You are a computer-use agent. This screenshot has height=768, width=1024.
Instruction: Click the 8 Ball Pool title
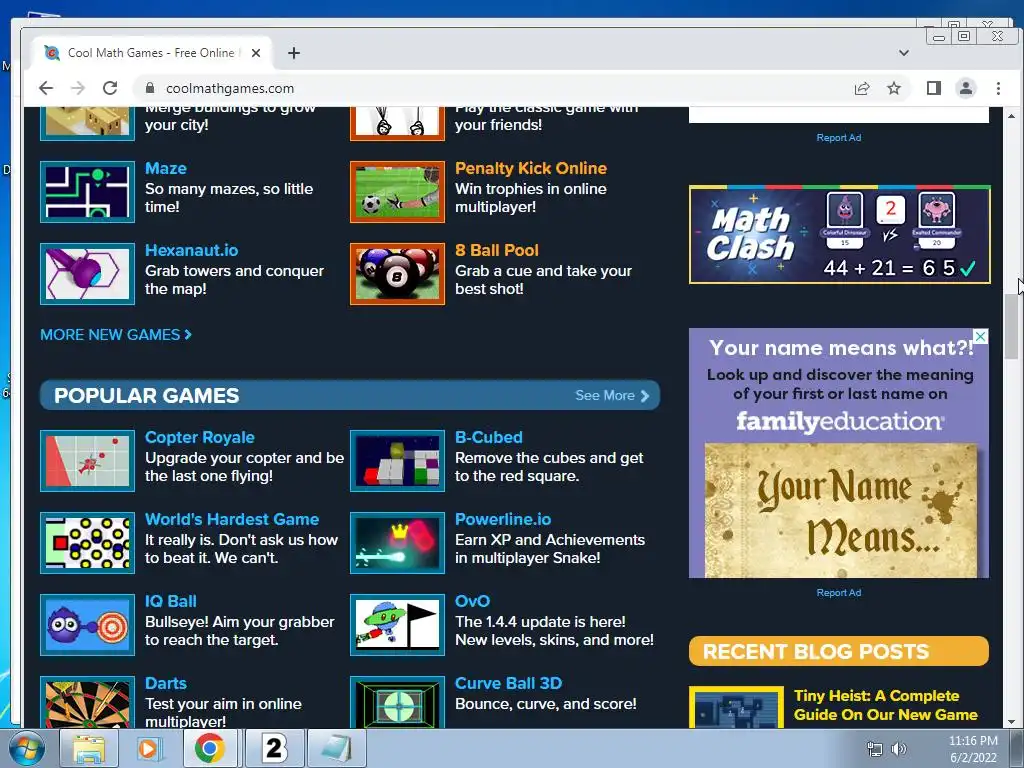click(x=497, y=250)
